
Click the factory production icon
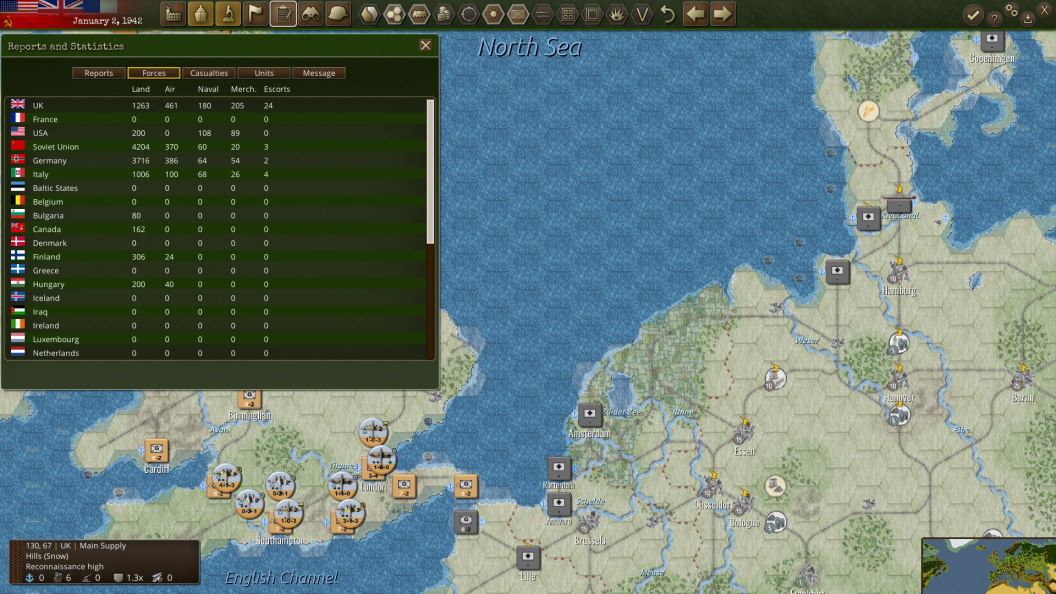(x=173, y=14)
